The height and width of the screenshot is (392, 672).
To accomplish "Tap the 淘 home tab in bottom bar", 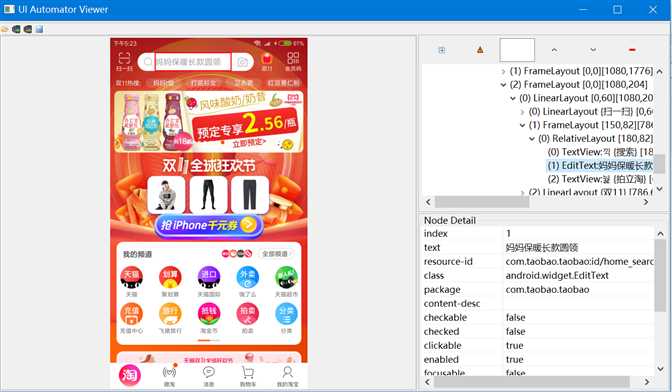I will (x=130, y=375).
